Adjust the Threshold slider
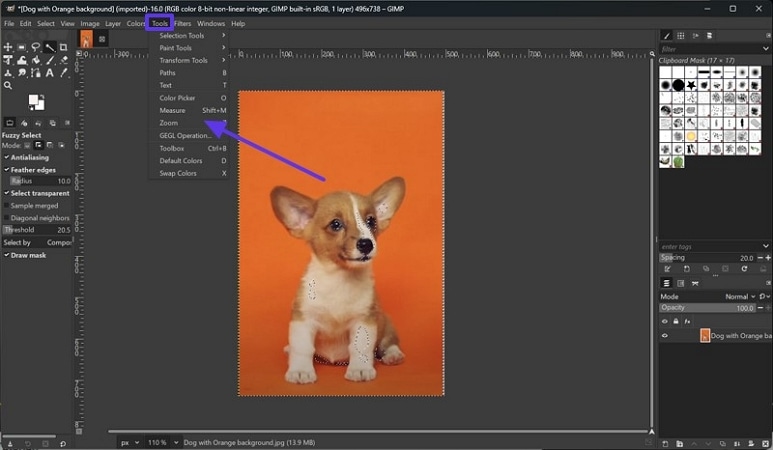Viewport: 773px width, 450px height. pos(37,230)
